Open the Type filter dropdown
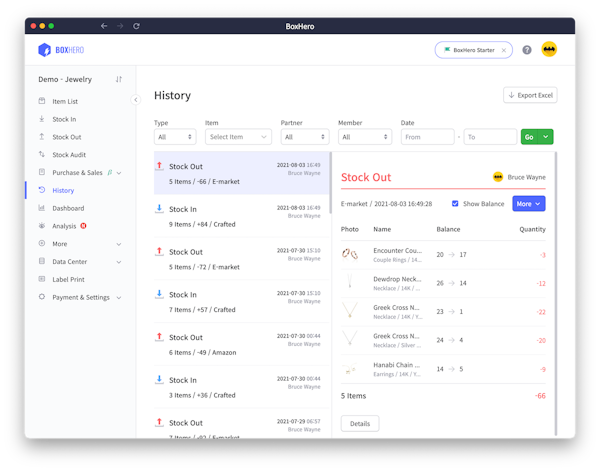This screenshot has width=600, height=471. coord(175,137)
